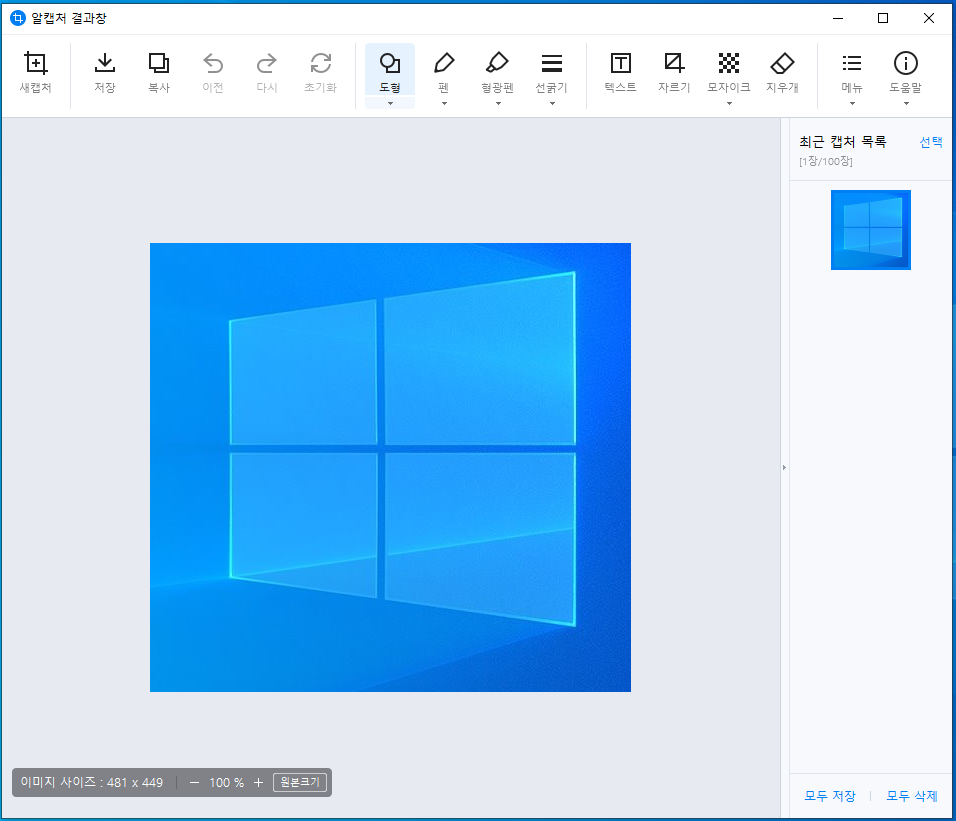Select the 모자이크 mosaic tool
This screenshot has height=821, width=956.
click(x=729, y=70)
